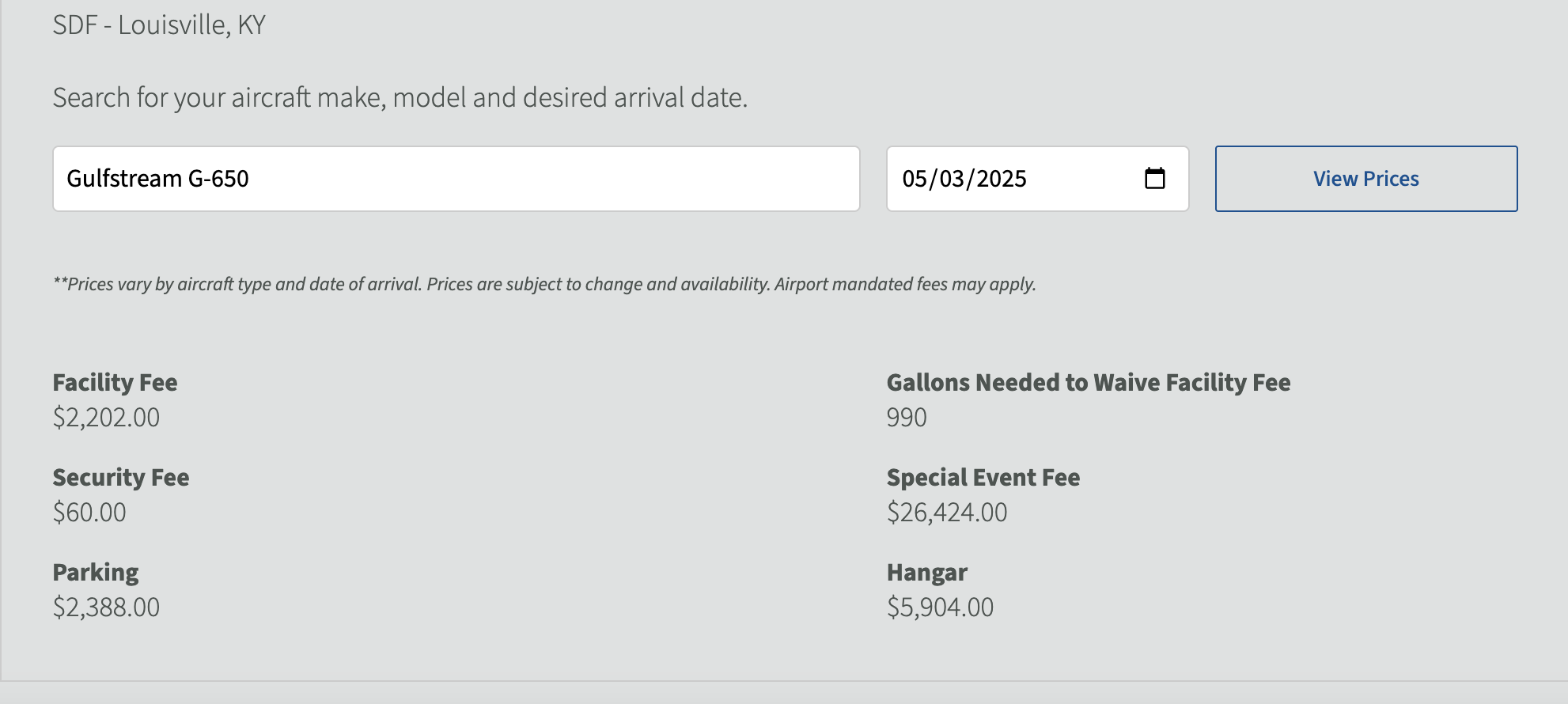Open the calendar date picker icon
This screenshot has height=704, width=1568.
[1156, 179]
